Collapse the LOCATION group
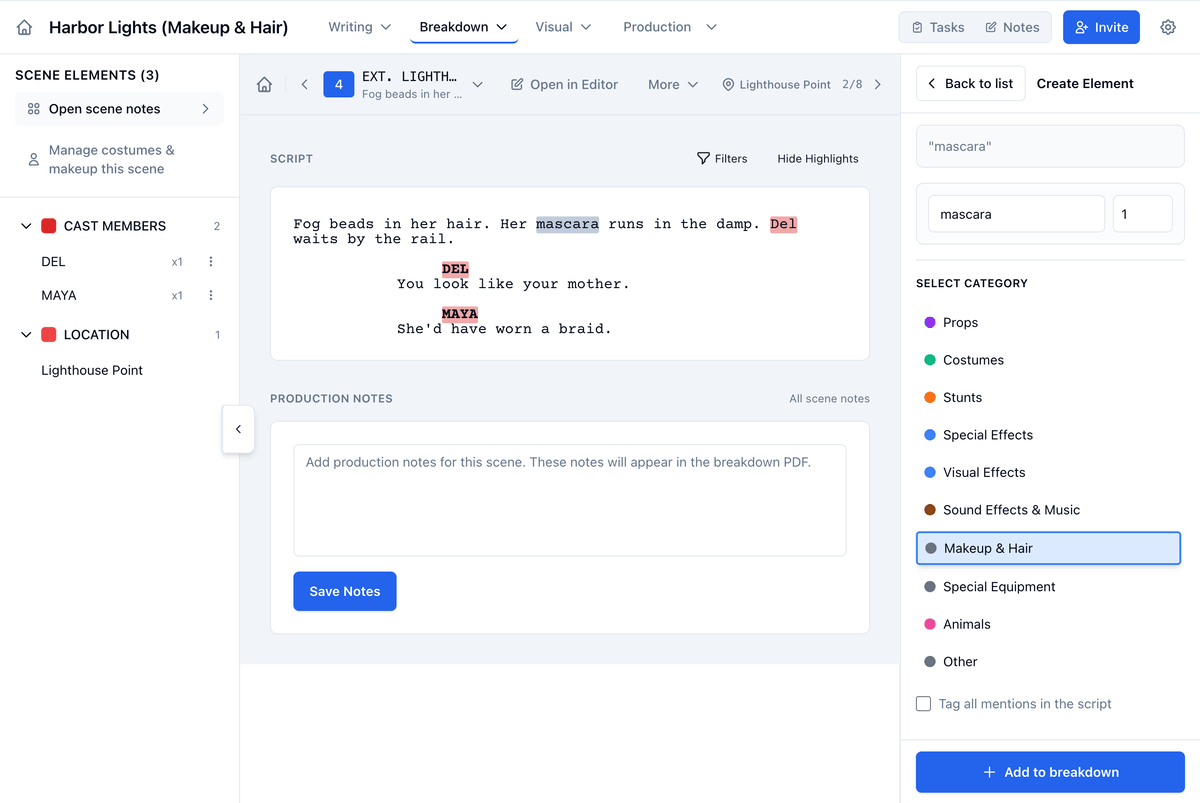This screenshot has width=1200, height=803. tap(27, 335)
